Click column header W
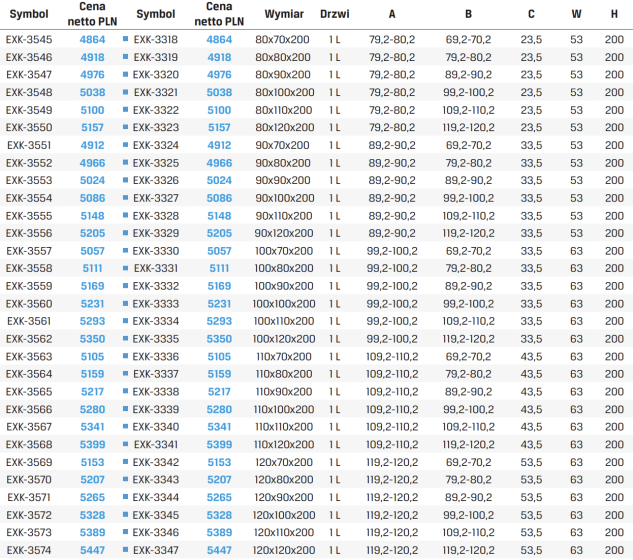 (x=576, y=14)
